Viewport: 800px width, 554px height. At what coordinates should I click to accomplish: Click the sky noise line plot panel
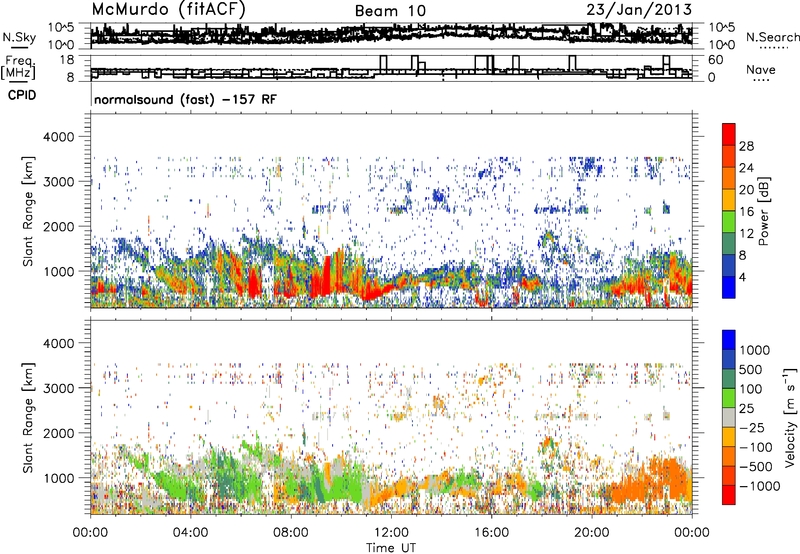391,36
